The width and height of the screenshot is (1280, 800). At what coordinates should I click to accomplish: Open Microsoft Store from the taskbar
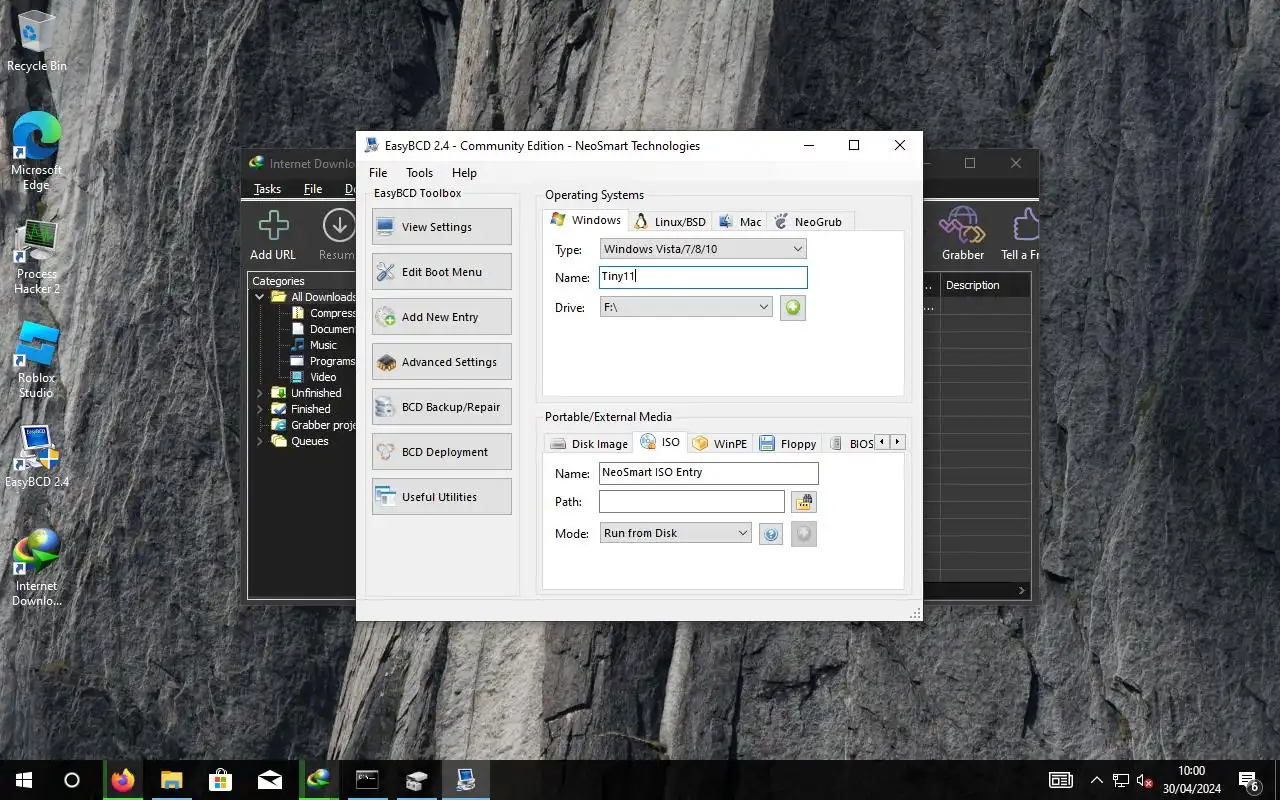click(220, 780)
